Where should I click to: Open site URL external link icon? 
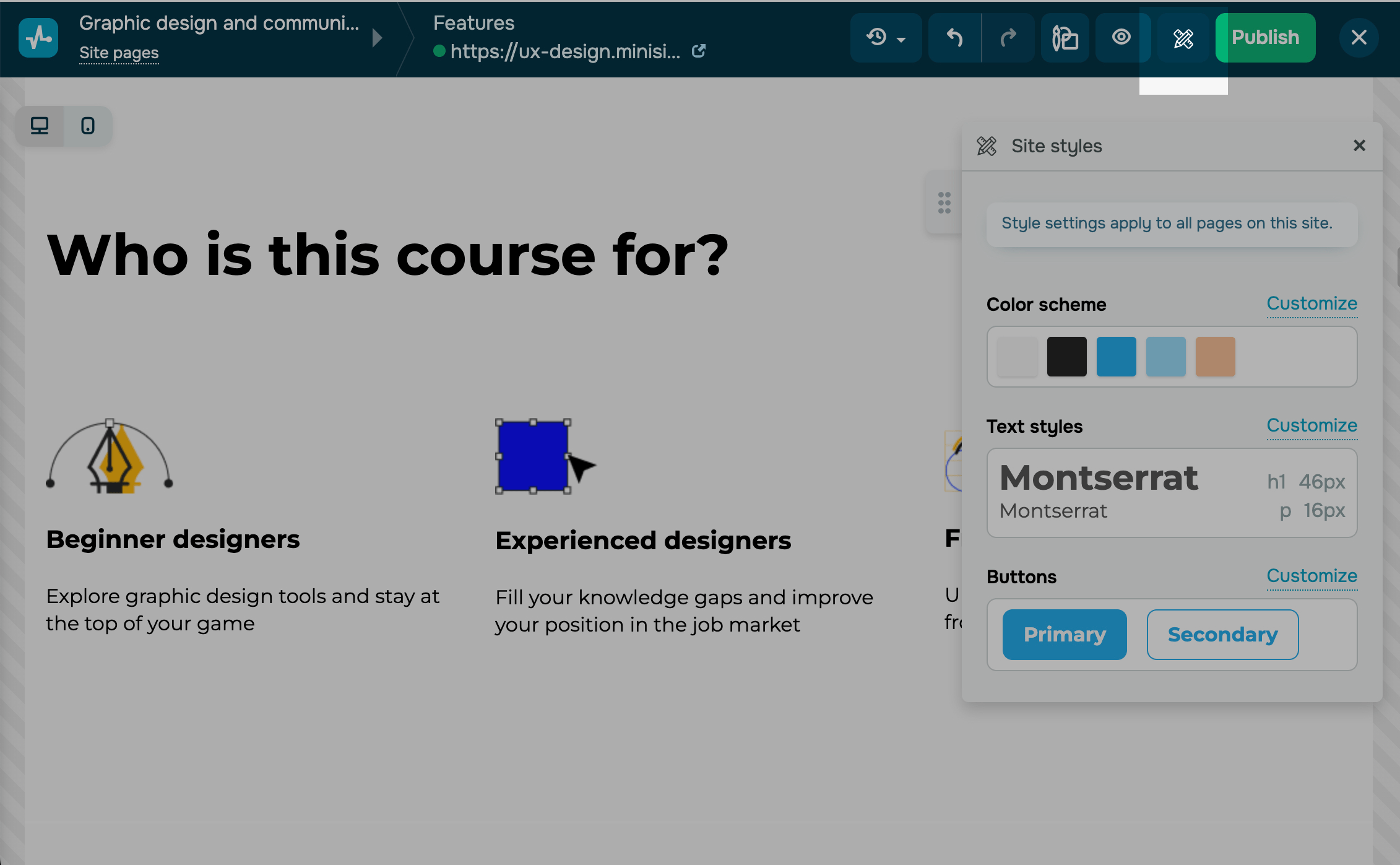699,51
